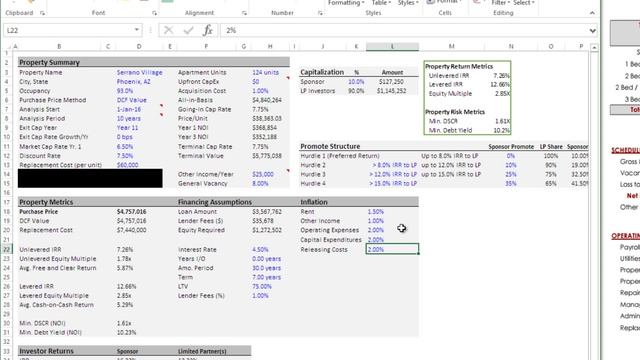
Task: Select Investor Returns header cell
Action: coord(47,351)
